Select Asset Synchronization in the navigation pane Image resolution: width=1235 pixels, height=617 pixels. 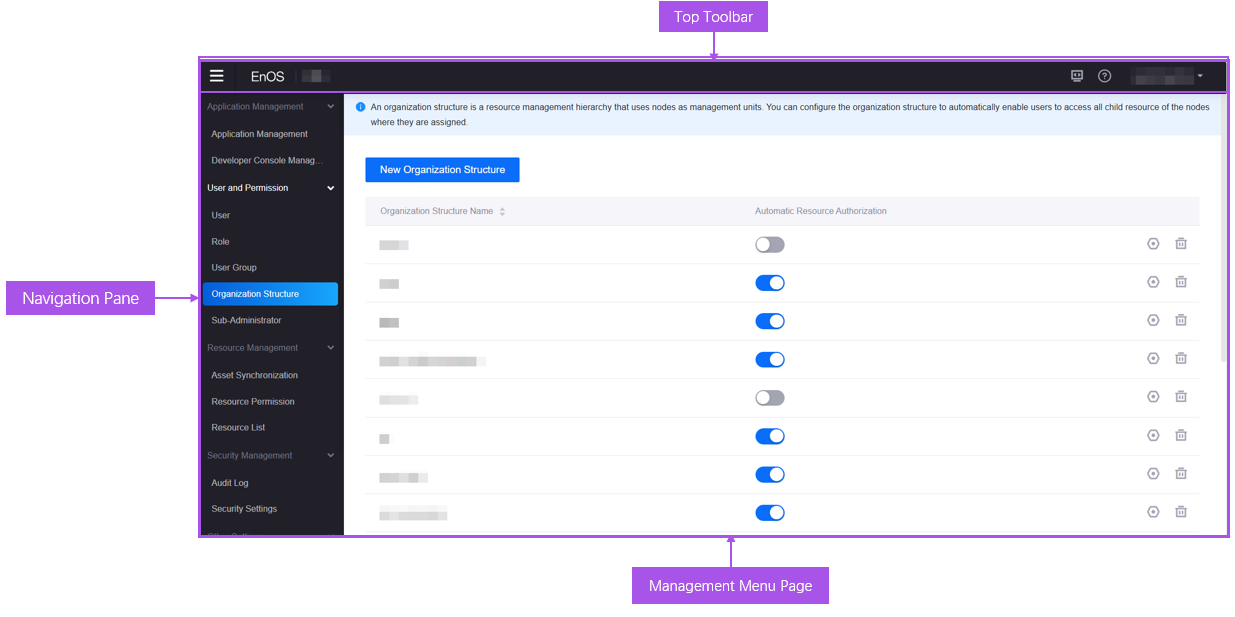[x=254, y=375]
